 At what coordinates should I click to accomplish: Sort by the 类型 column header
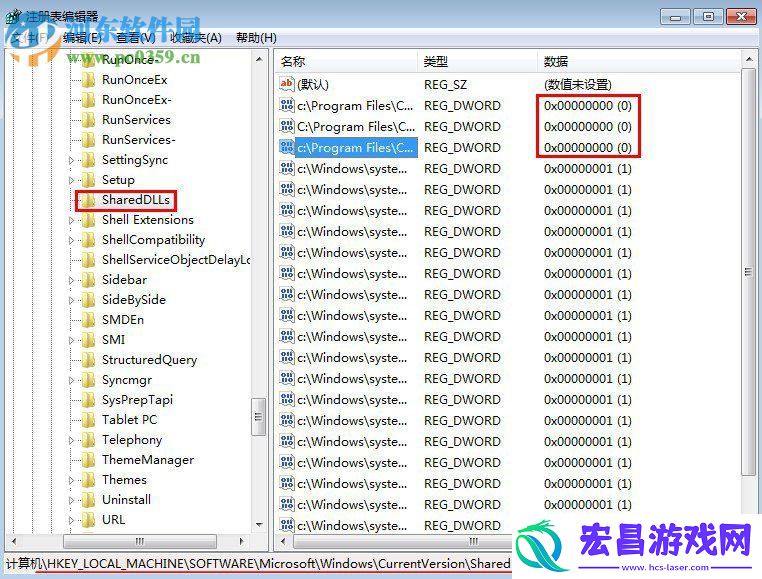point(477,62)
